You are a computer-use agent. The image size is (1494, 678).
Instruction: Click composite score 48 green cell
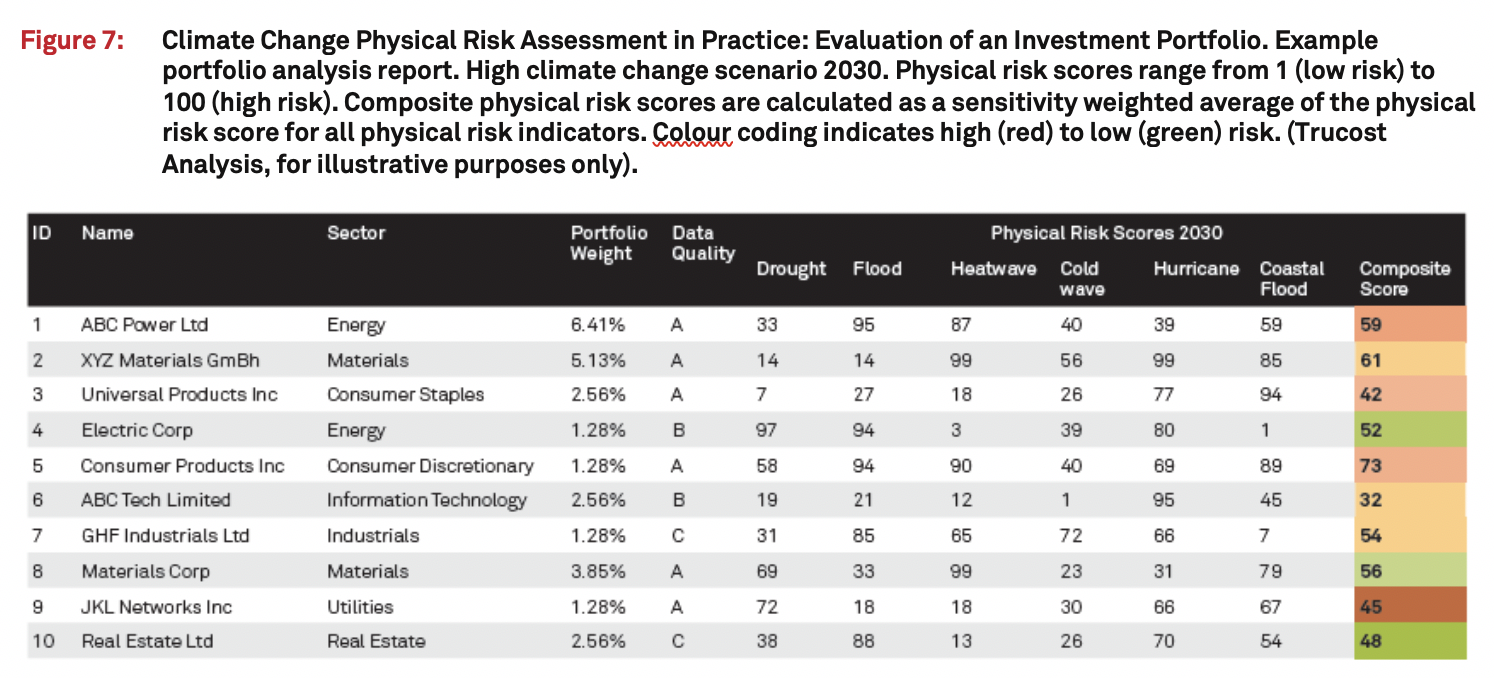[1408, 641]
